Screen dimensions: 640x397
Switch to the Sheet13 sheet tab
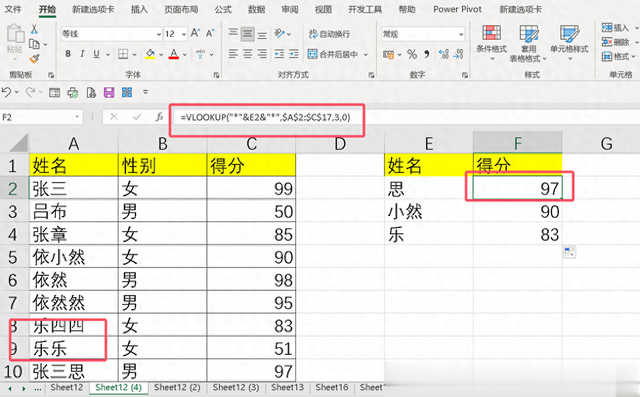[x=287, y=387]
